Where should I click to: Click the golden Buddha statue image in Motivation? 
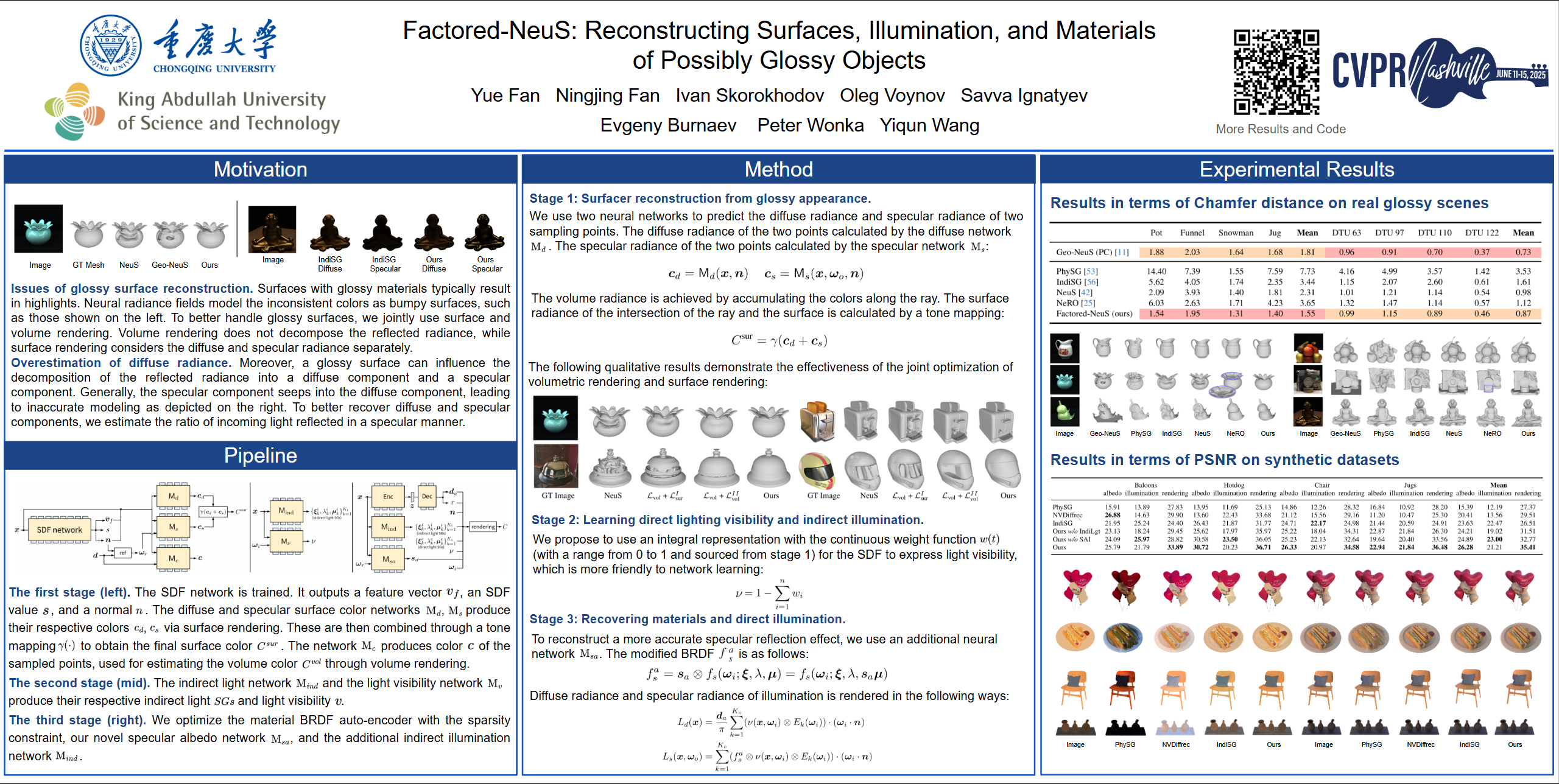coord(272,229)
